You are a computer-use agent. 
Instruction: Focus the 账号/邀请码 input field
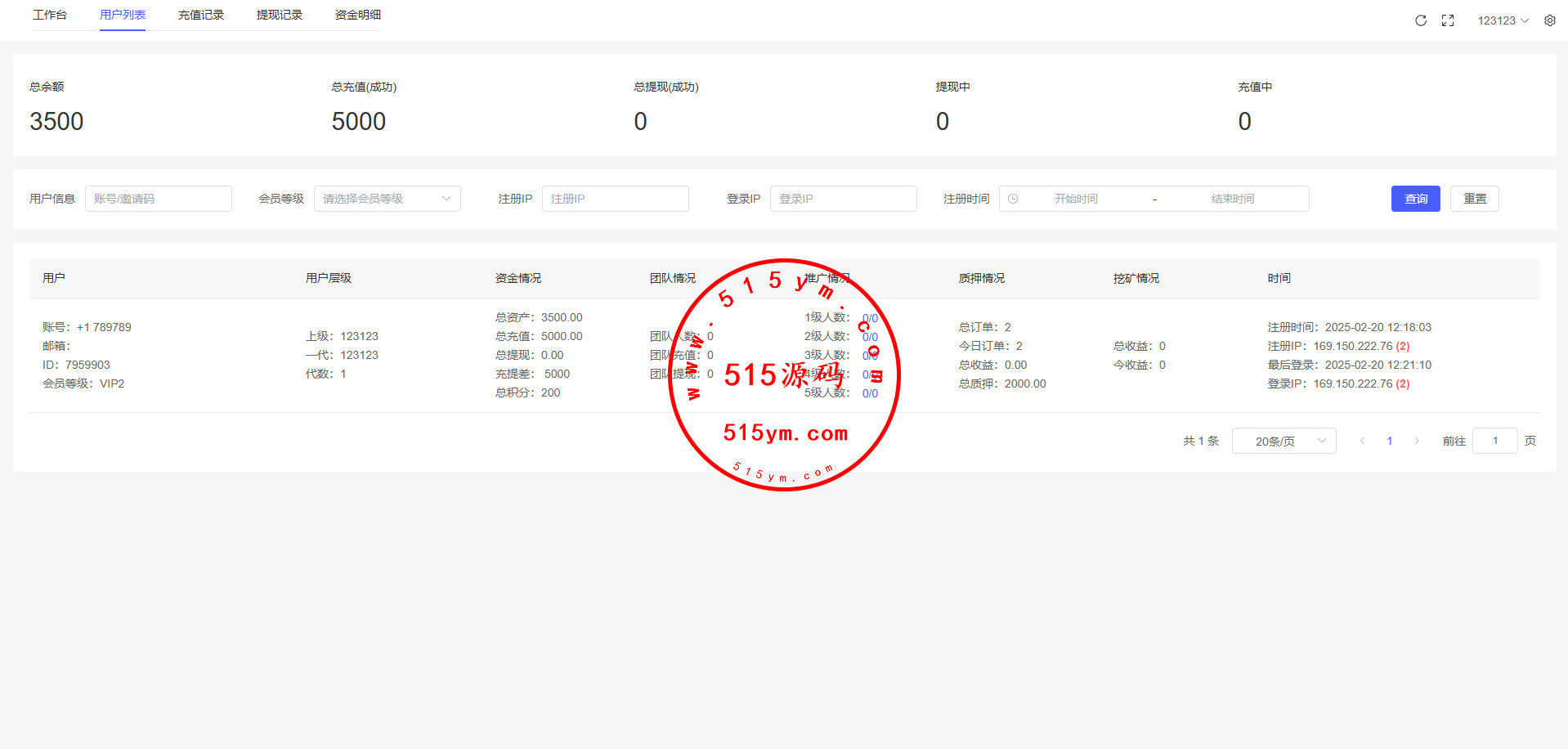[x=159, y=199]
